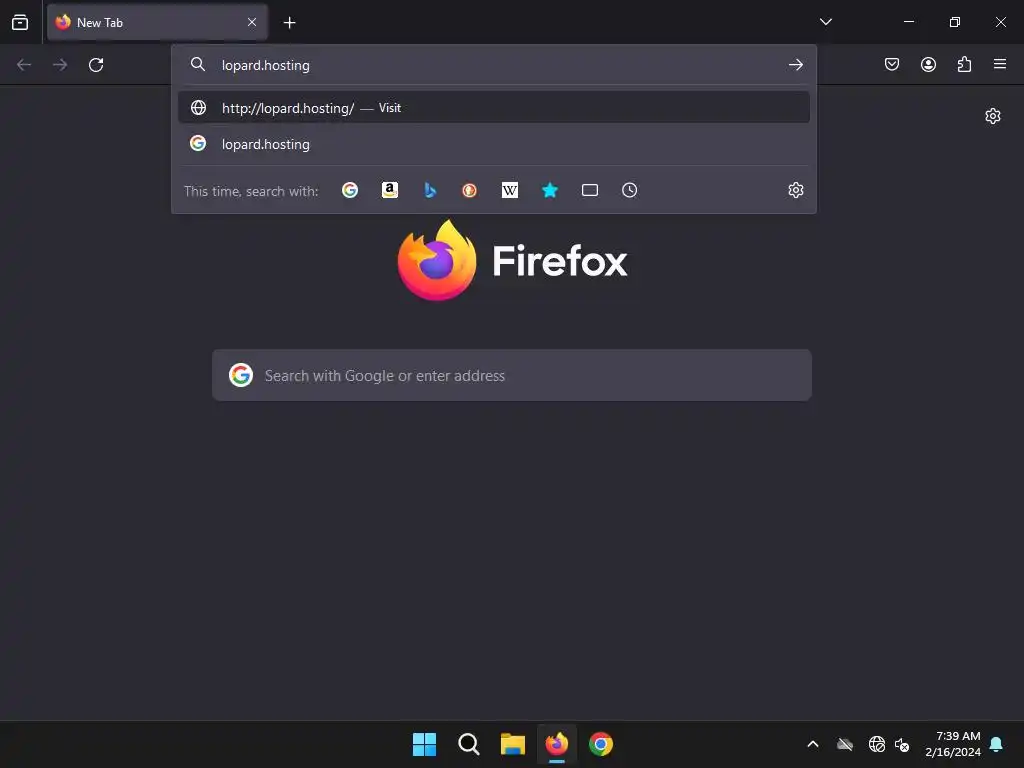
Task: Open Windows taskbar search
Action: [469, 744]
